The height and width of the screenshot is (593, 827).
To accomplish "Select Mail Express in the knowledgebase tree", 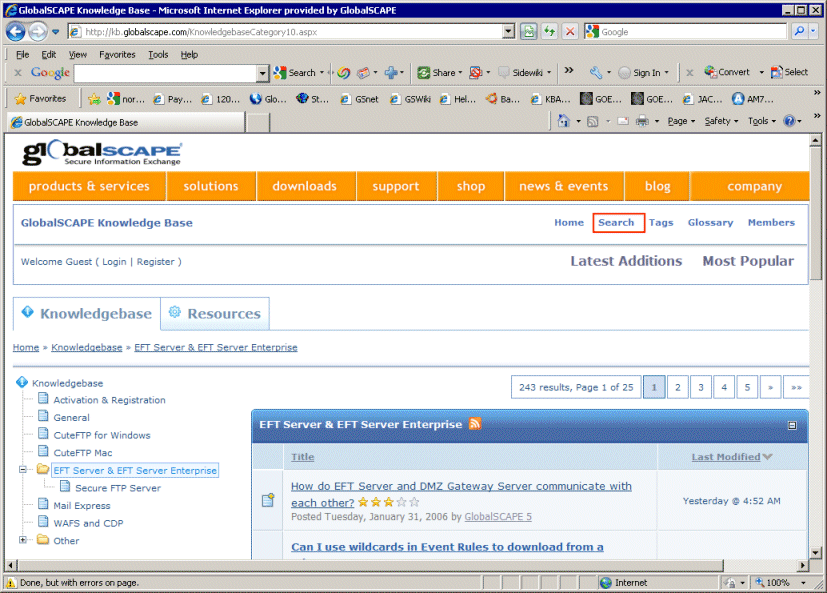I will pyautogui.click(x=82, y=505).
